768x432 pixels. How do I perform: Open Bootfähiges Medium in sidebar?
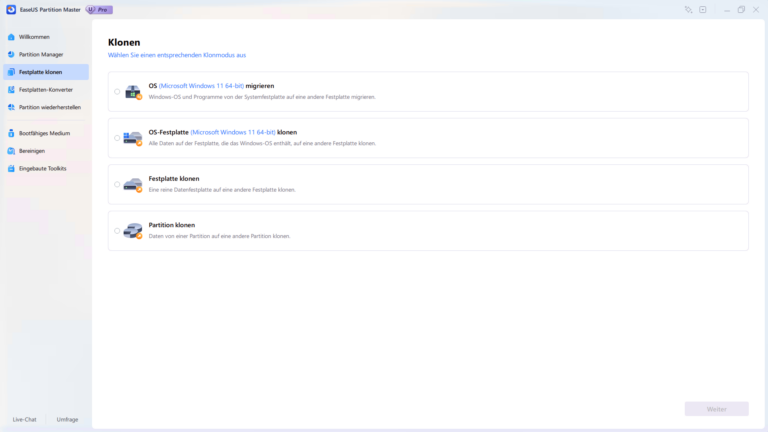click(46, 133)
